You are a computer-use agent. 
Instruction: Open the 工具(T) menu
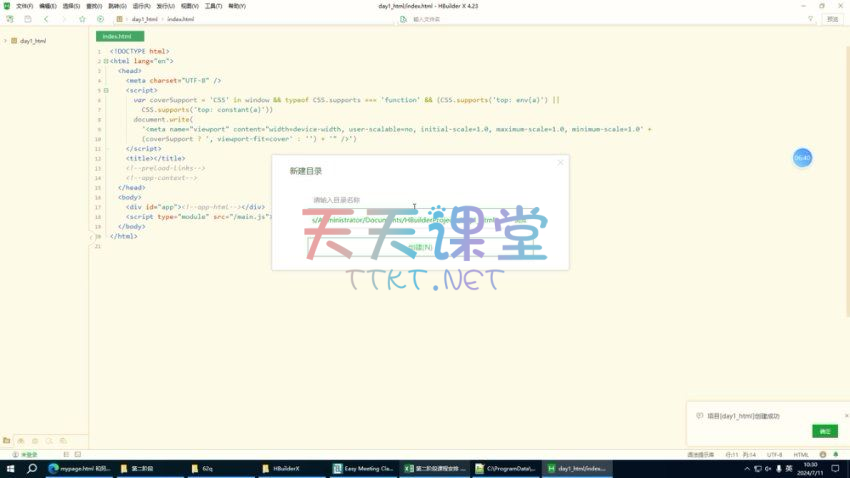pos(213,6)
